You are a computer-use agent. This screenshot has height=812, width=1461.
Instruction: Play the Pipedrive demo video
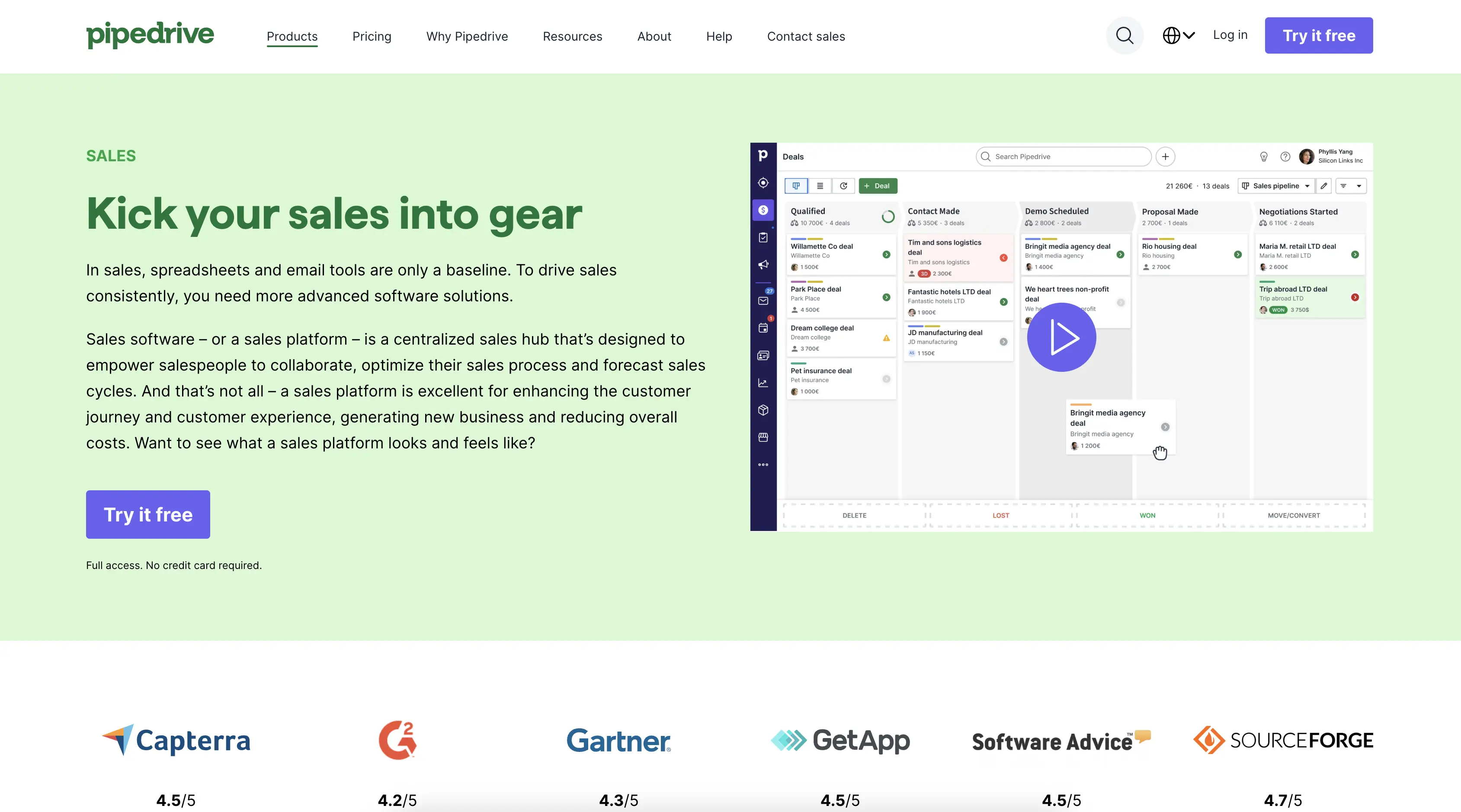1061,337
